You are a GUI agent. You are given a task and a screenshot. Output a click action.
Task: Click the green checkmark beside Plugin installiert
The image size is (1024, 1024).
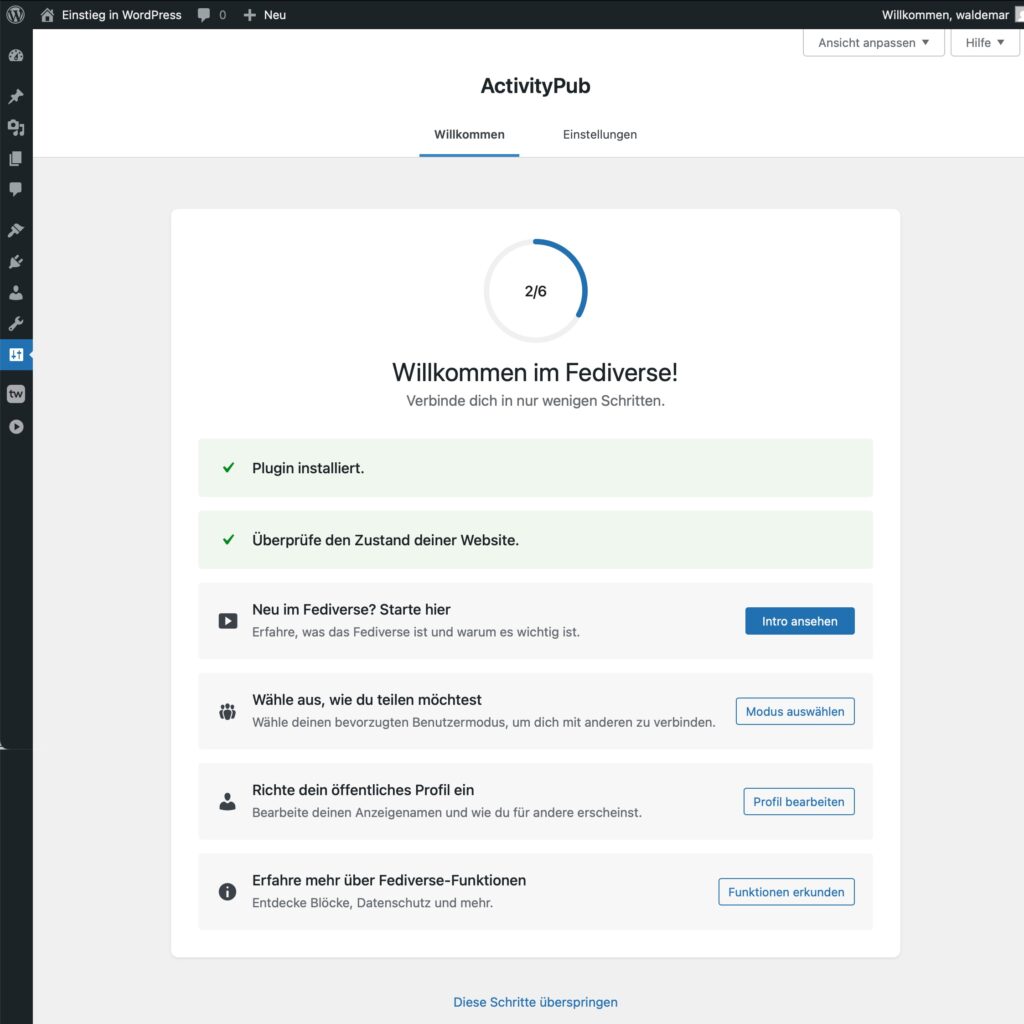pyautogui.click(x=229, y=468)
